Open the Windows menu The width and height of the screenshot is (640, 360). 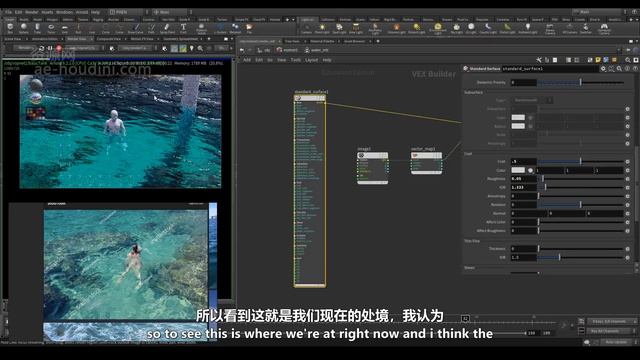(64, 12)
